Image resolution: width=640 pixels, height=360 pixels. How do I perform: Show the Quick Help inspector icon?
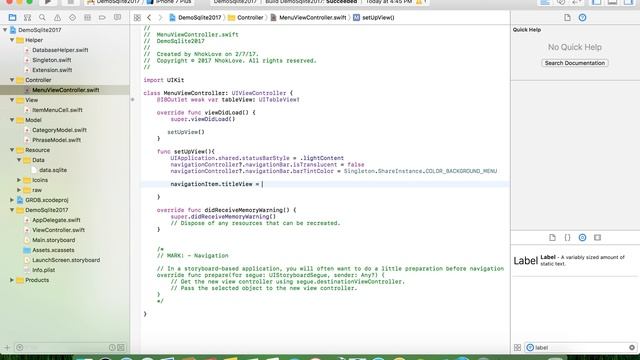tap(582, 18)
